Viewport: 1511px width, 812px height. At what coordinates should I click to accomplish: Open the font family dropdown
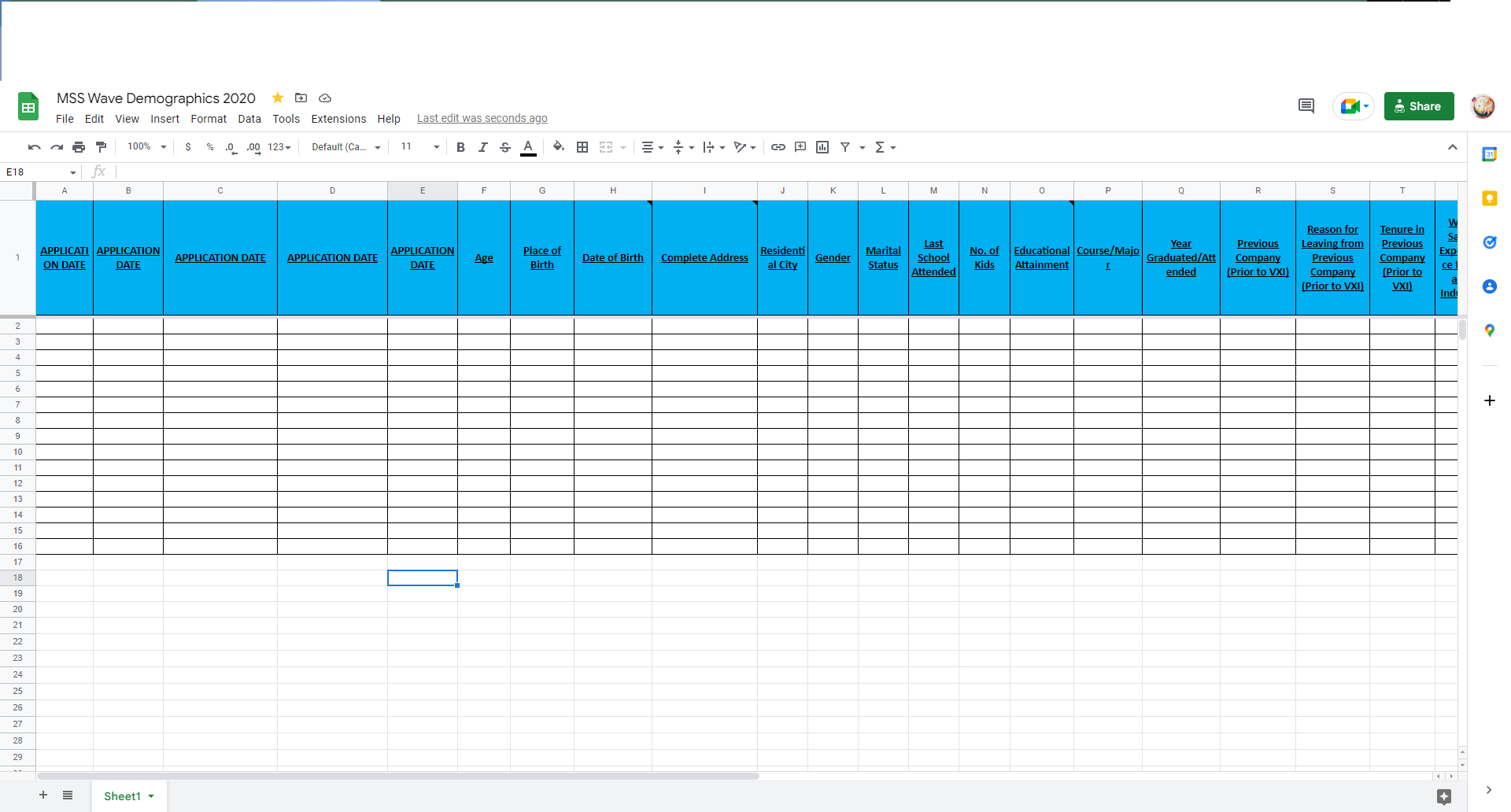click(x=346, y=147)
